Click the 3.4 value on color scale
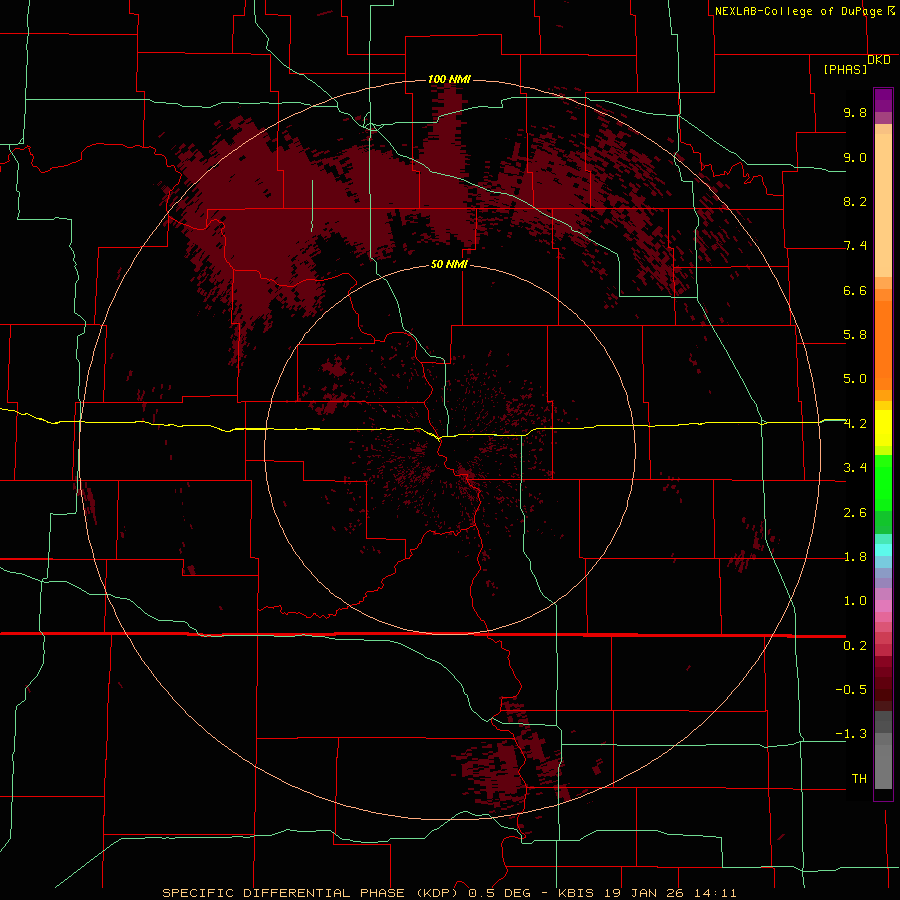The image size is (900, 900). (855, 468)
